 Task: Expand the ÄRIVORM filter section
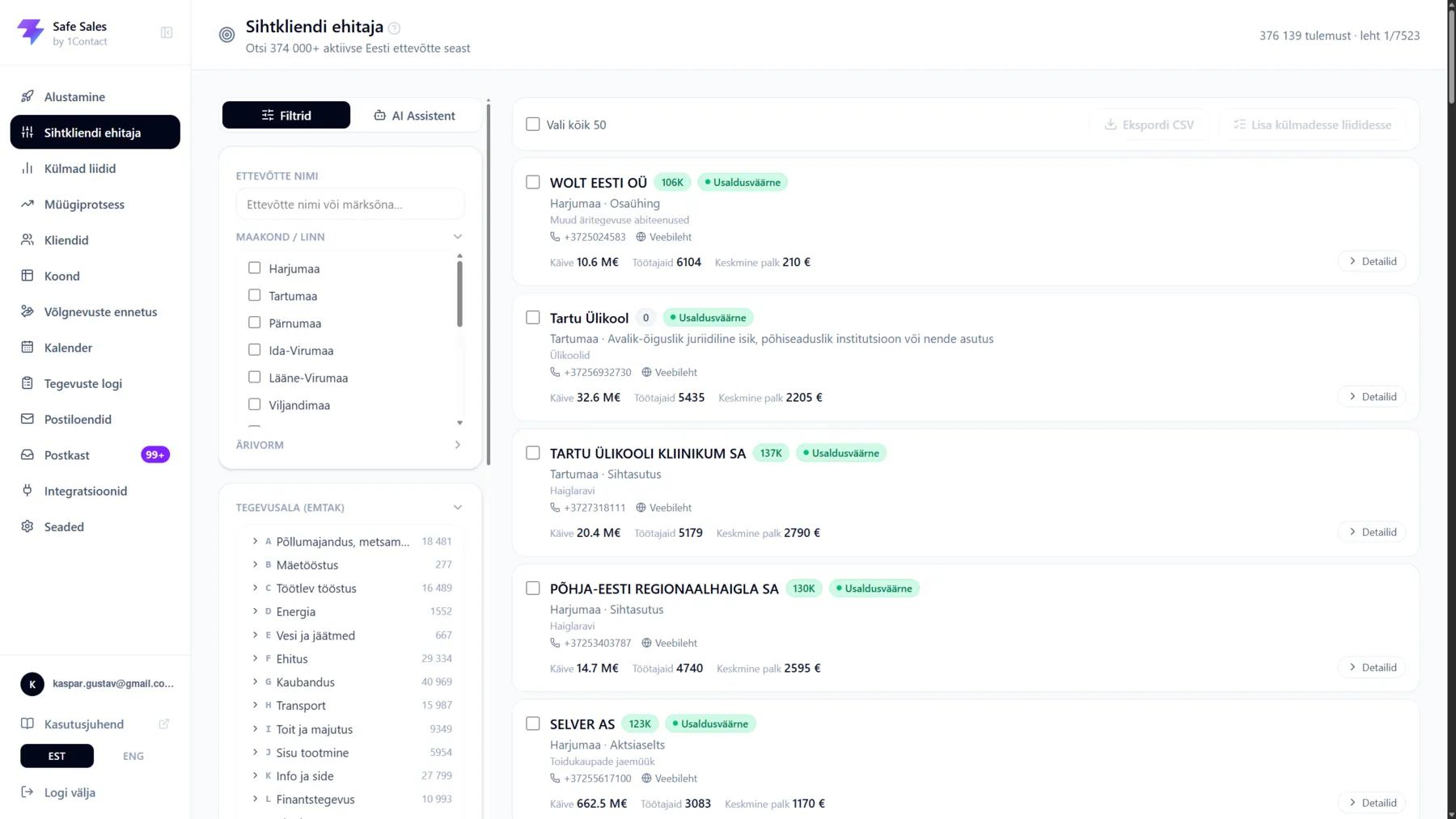458,445
